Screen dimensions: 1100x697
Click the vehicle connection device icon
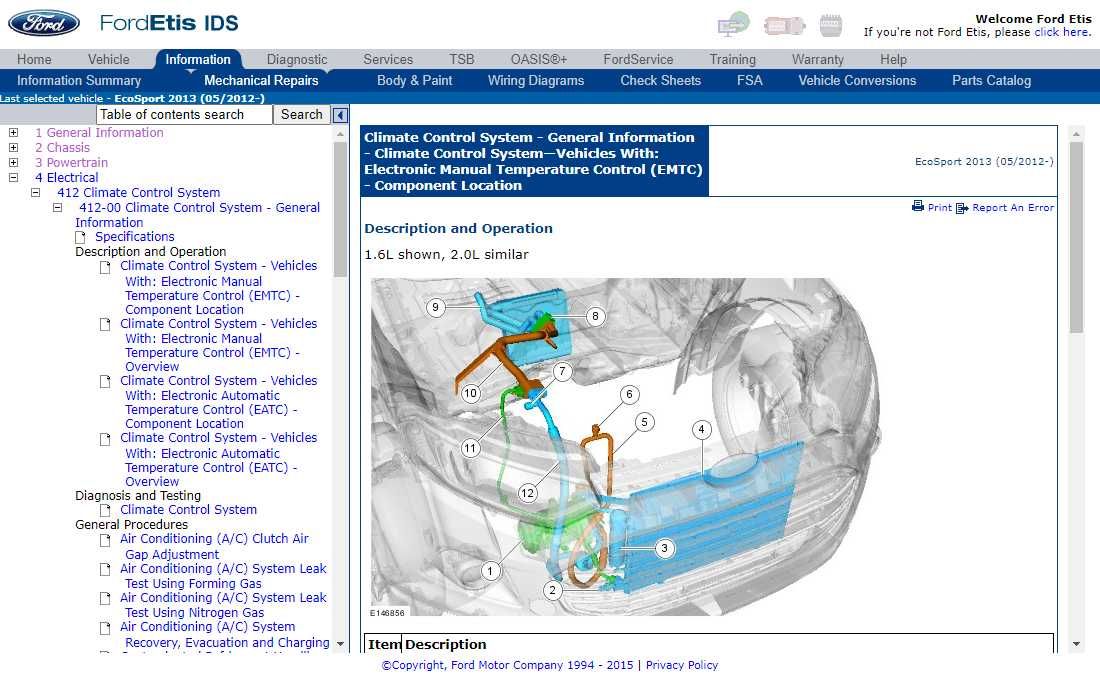(x=784, y=26)
